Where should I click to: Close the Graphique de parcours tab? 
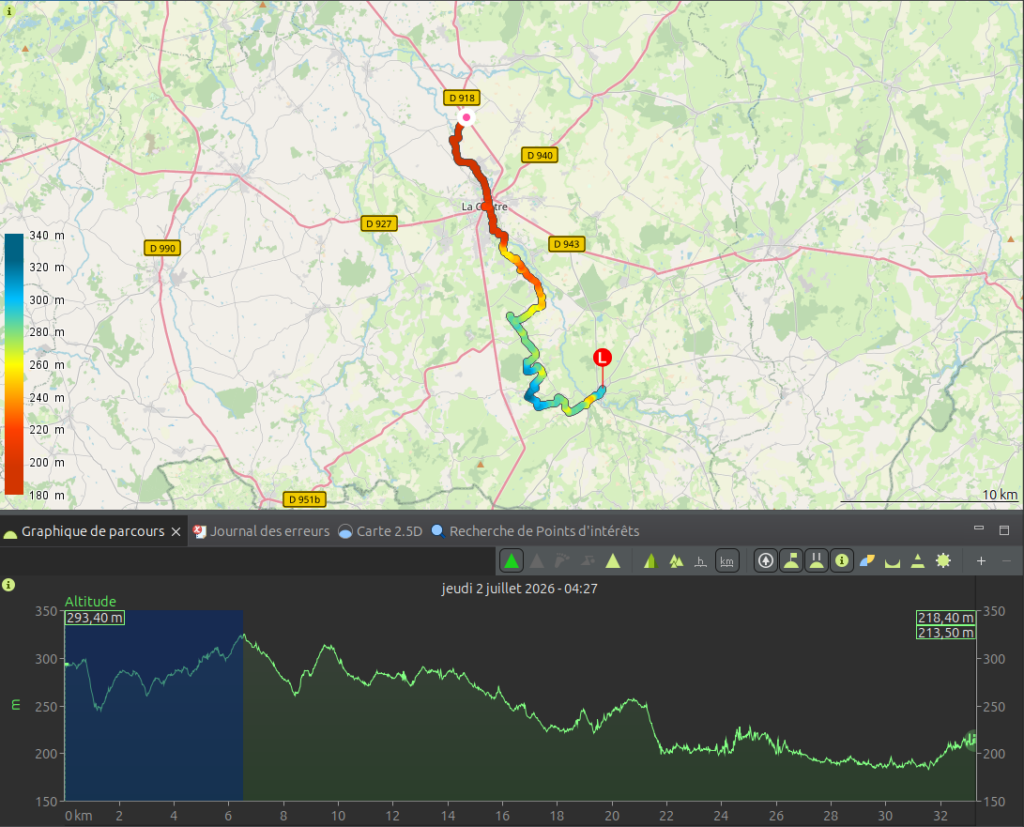click(176, 532)
